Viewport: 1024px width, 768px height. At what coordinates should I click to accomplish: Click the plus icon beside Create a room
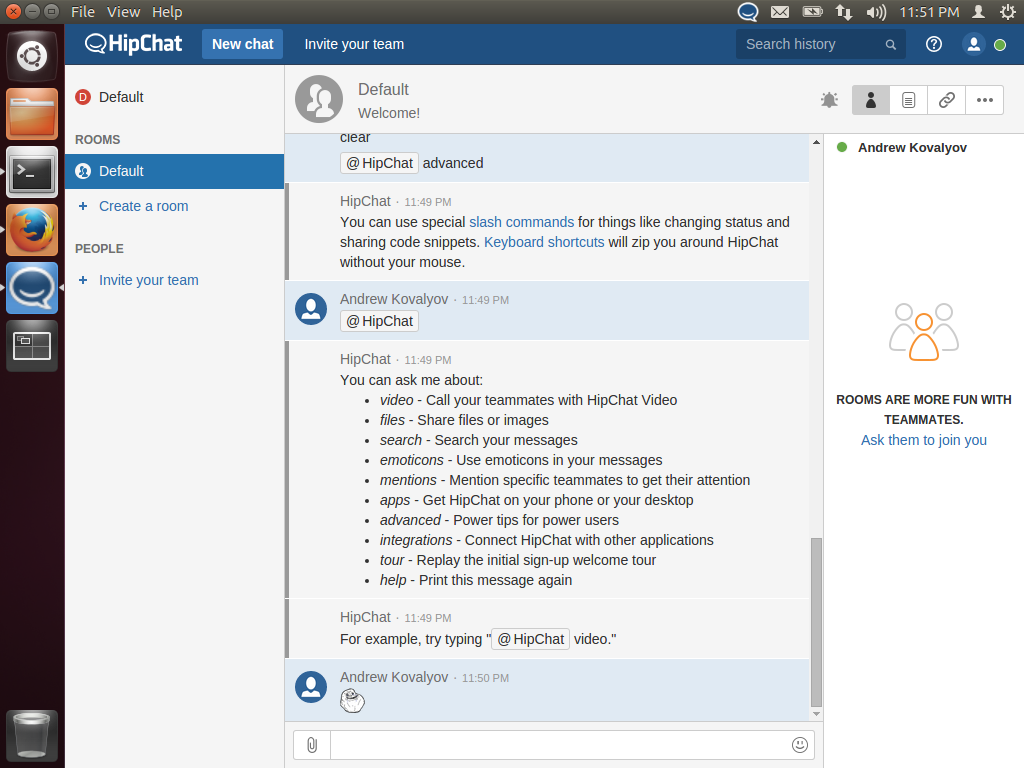click(83, 206)
